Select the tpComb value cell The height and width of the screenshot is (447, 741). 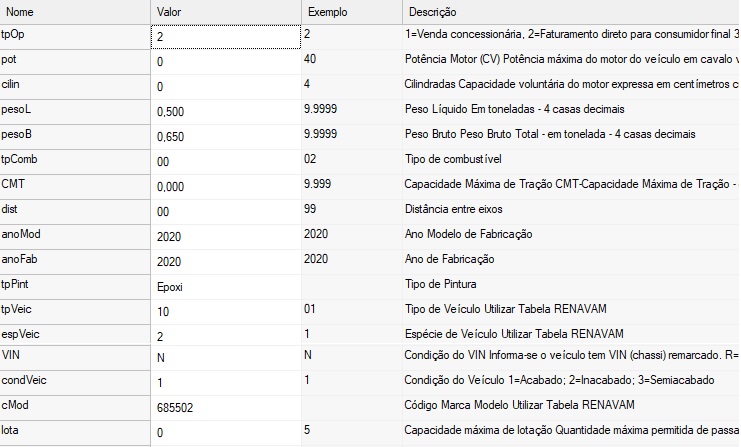[225, 161]
